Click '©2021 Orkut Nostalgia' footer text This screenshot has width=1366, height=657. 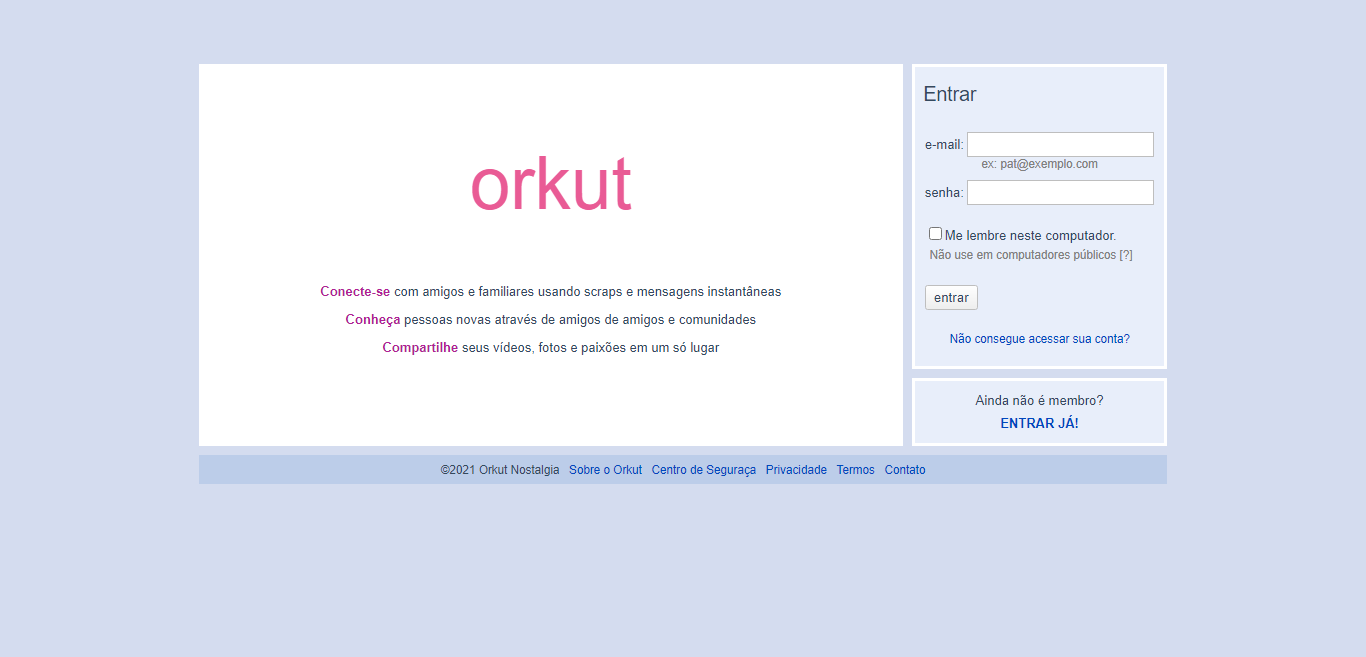click(x=500, y=470)
